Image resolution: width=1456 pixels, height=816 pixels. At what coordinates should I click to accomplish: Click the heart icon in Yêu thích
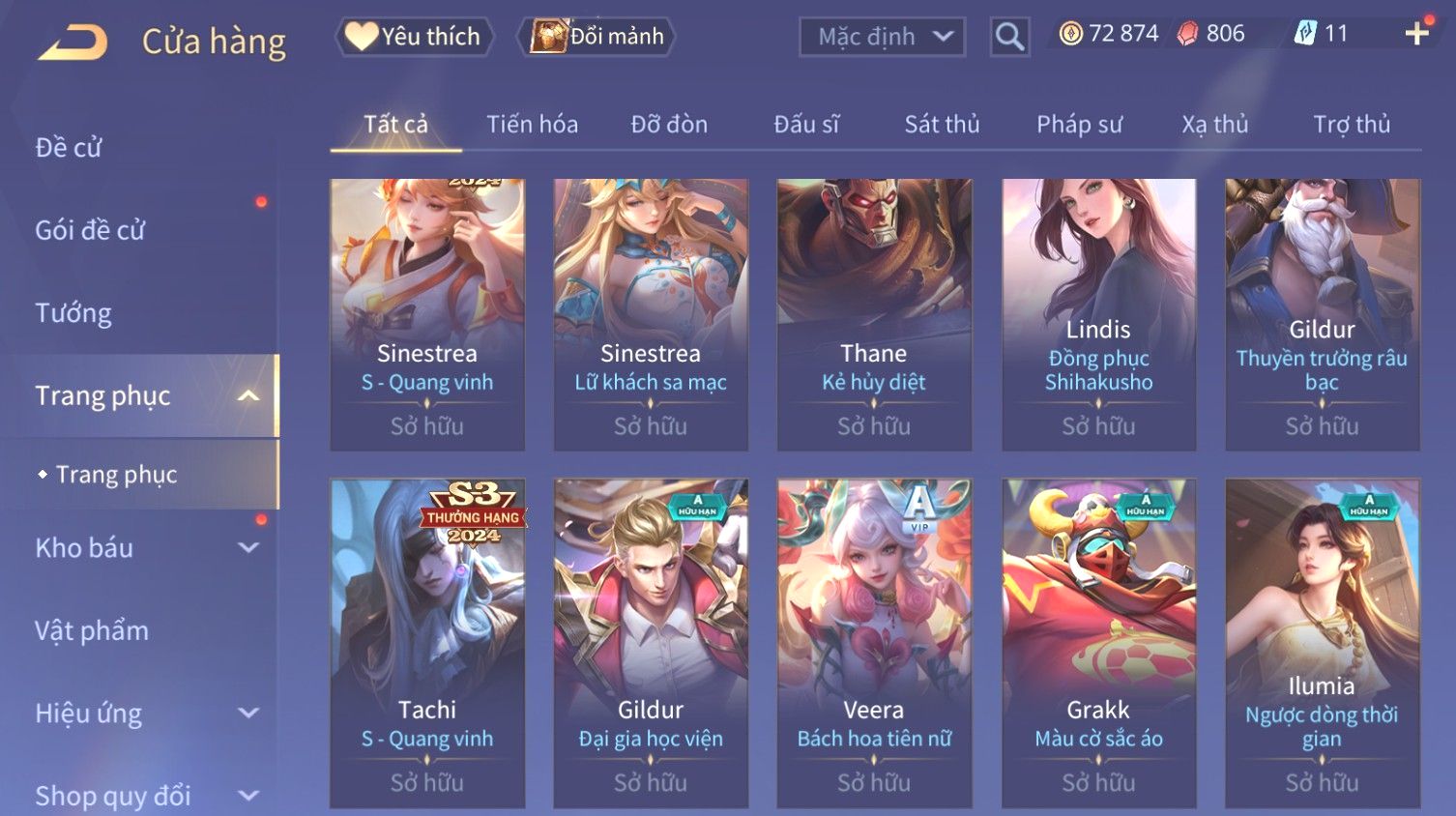[x=361, y=37]
